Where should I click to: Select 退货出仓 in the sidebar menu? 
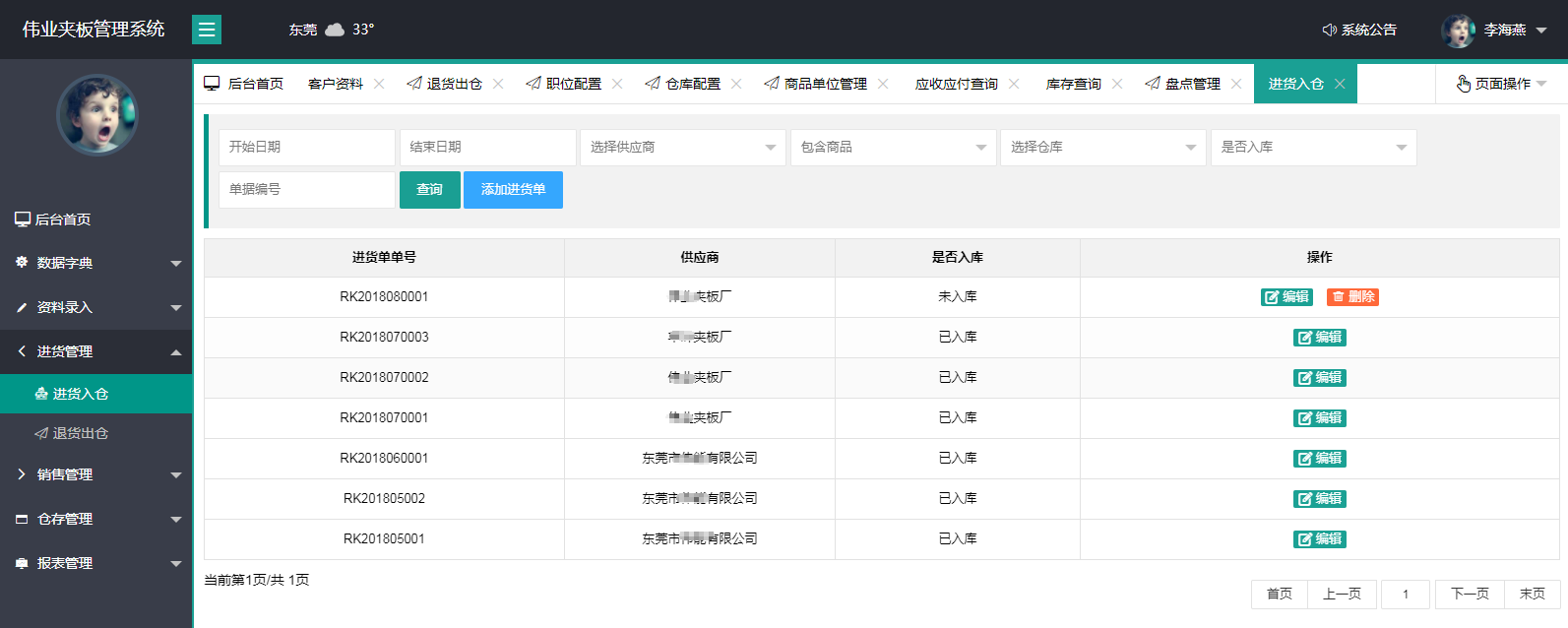coord(81,433)
